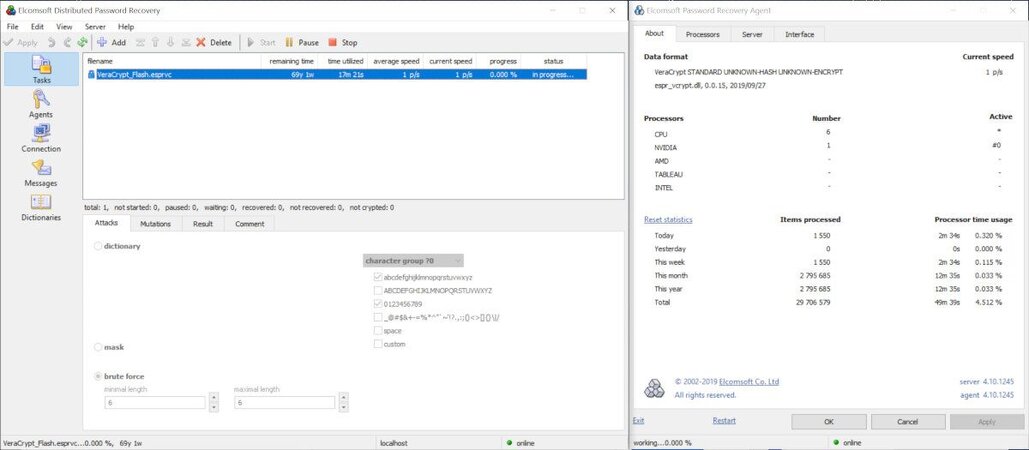The height and width of the screenshot is (450, 1029).
Task: Click move task up arrow icon
Action: pyautogui.click(x=156, y=43)
